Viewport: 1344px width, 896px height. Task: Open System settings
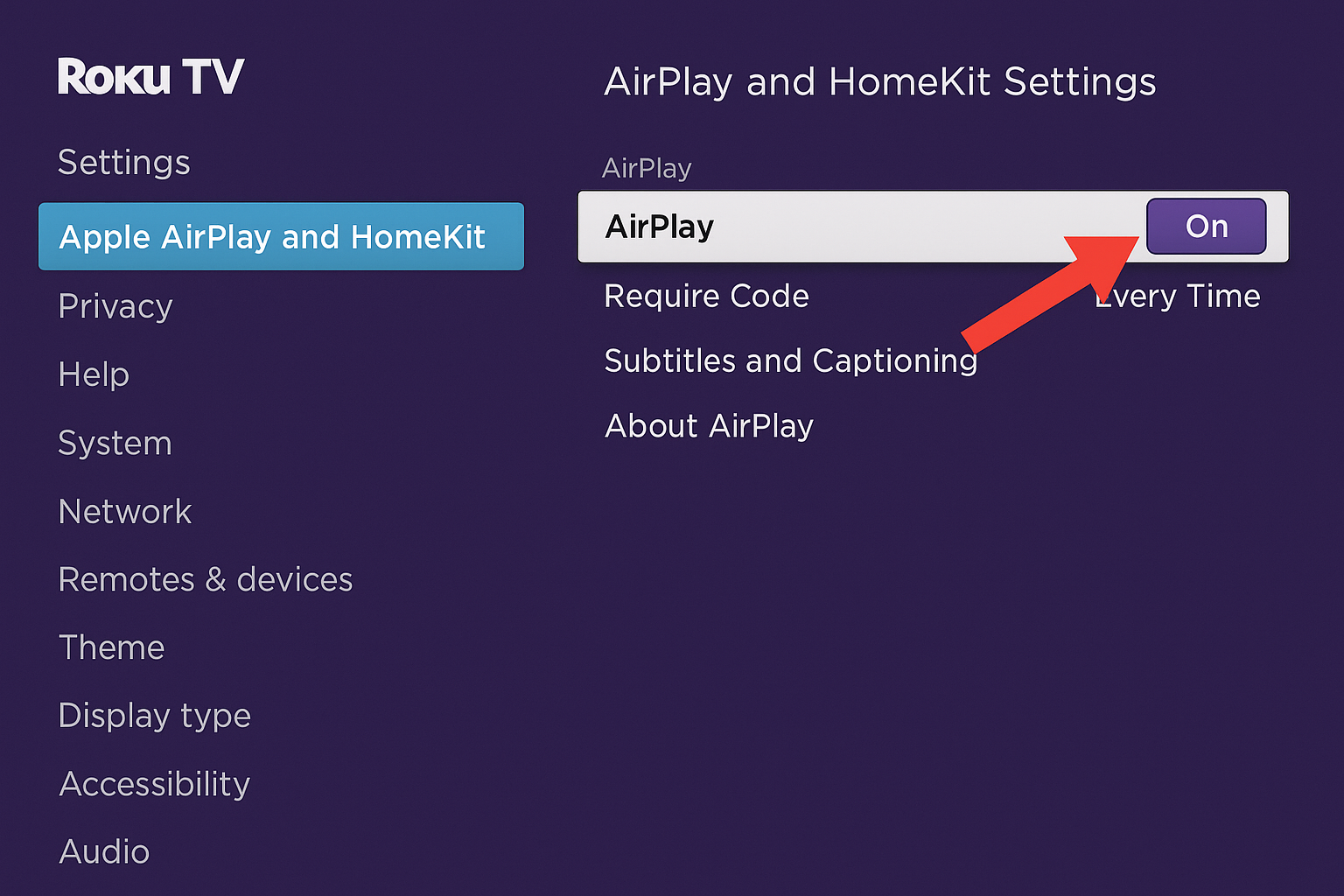pos(115,443)
